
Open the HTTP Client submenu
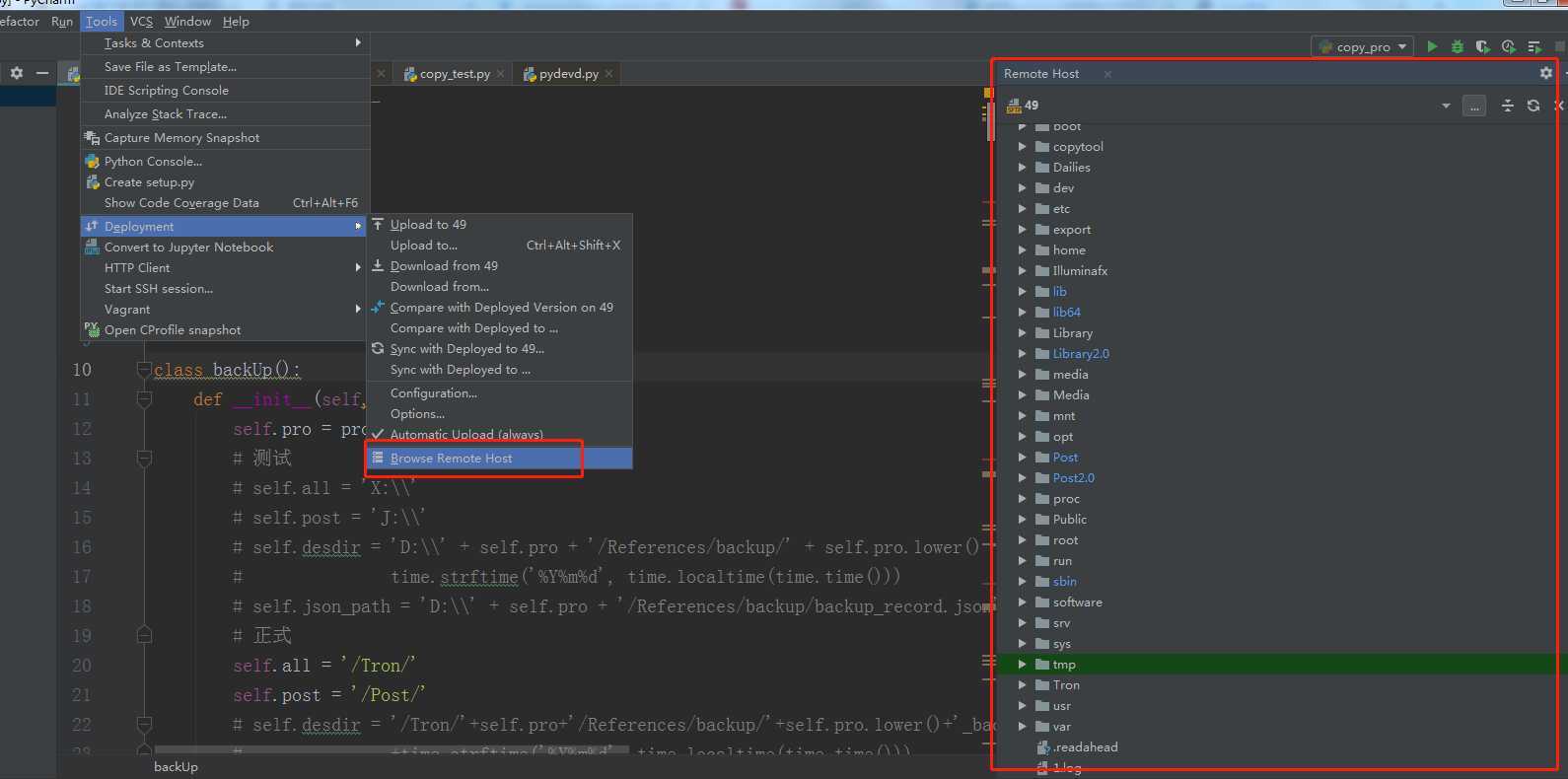point(224,268)
